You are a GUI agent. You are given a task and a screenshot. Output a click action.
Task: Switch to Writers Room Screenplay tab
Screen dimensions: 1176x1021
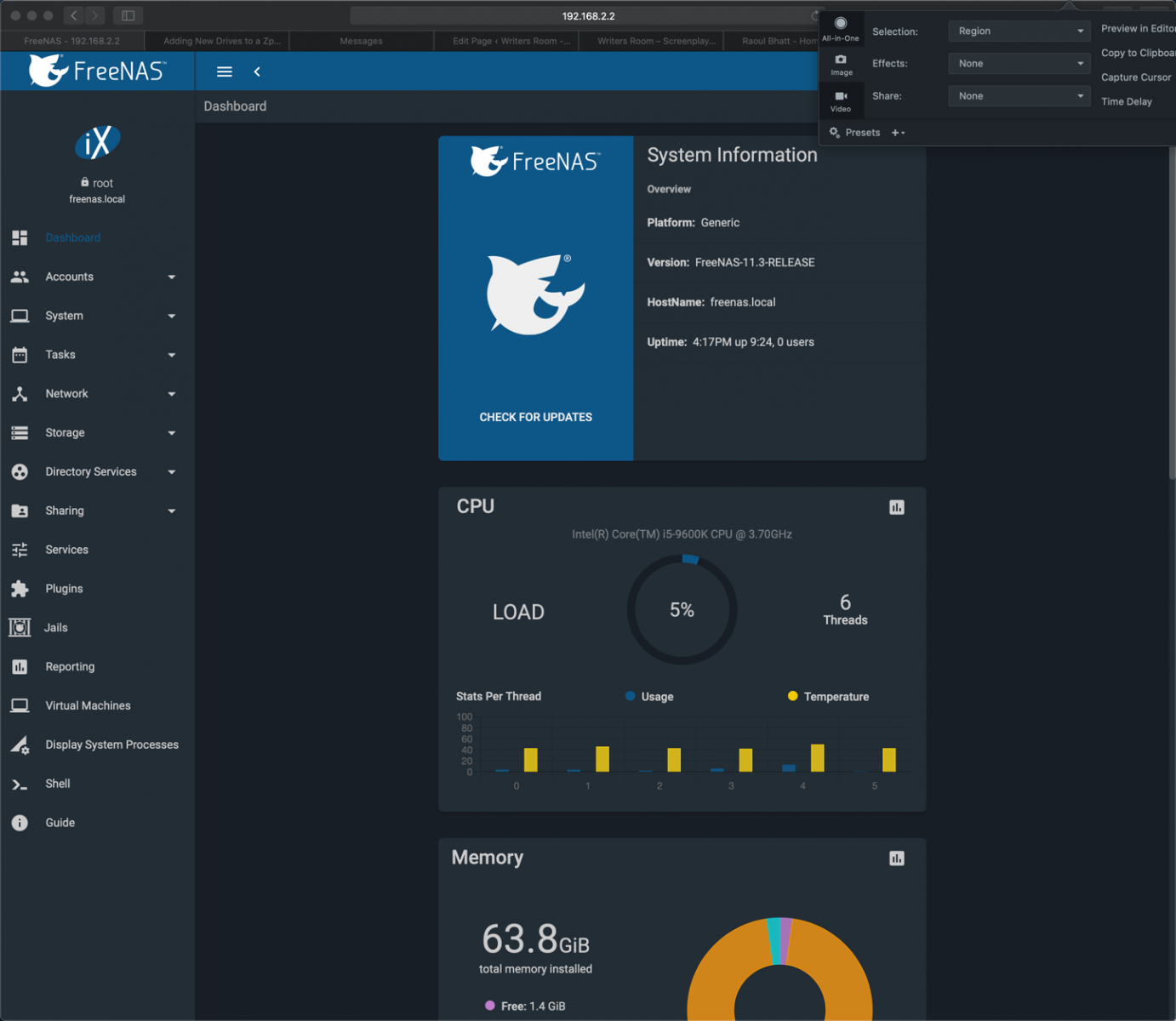coord(652,41)
